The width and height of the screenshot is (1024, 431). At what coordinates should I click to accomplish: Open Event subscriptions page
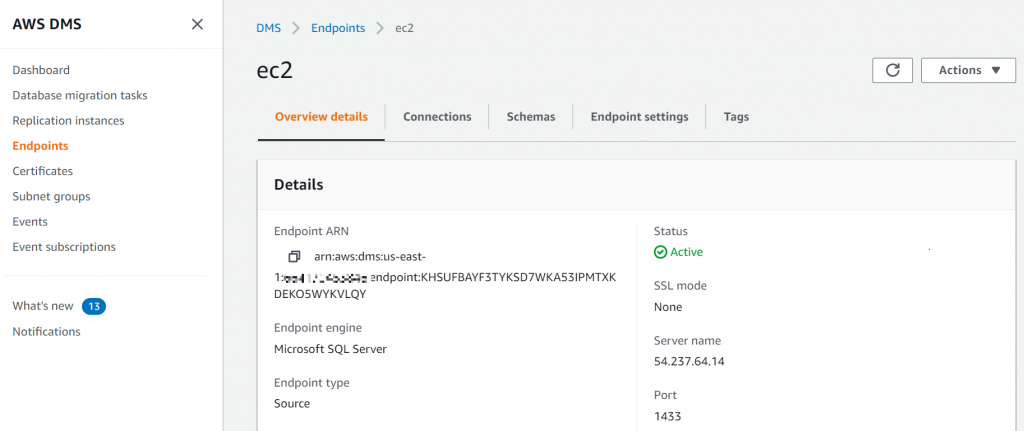pos(64,247)
